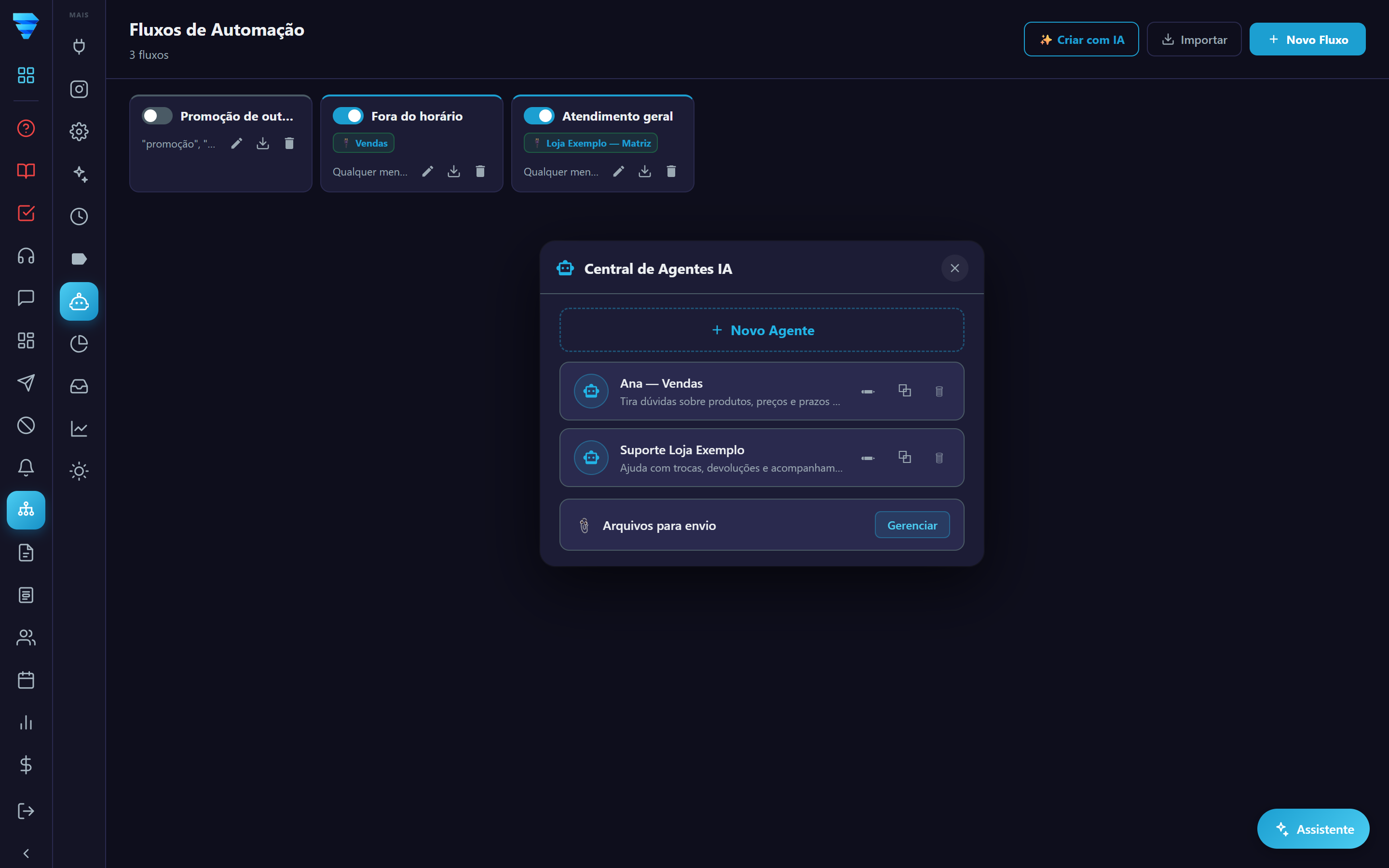Viewport: 1389px width, 868px height.
Task: Click the Loja Exemplo — Matriz tag
Action: (x=590, y=143)
